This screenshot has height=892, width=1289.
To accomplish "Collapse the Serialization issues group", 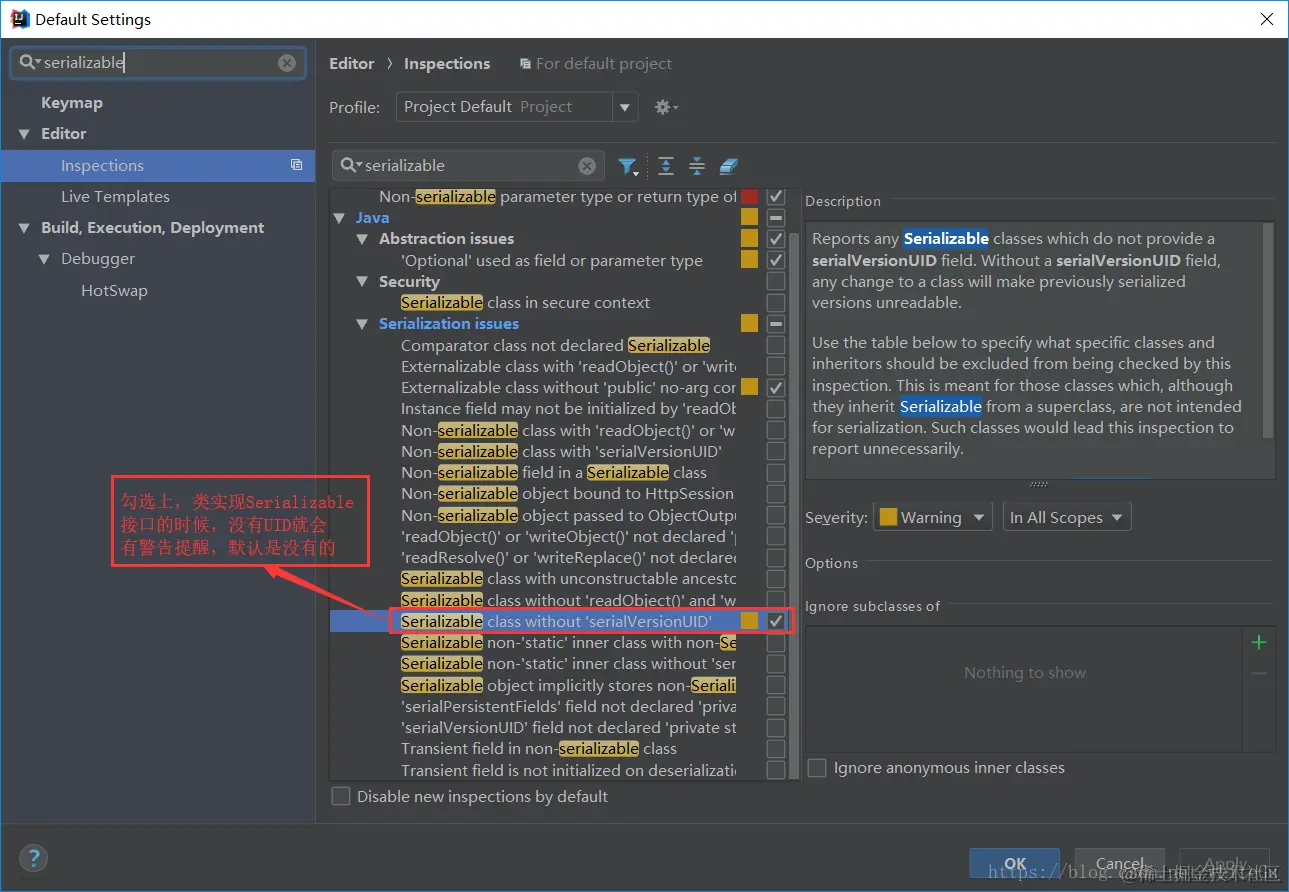I will (363, 324).
